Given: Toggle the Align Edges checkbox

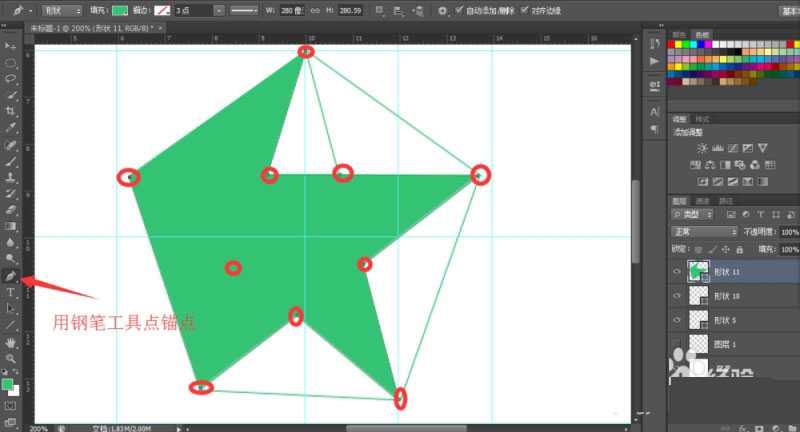Looking at the screenshot, I should pos(524,10).
